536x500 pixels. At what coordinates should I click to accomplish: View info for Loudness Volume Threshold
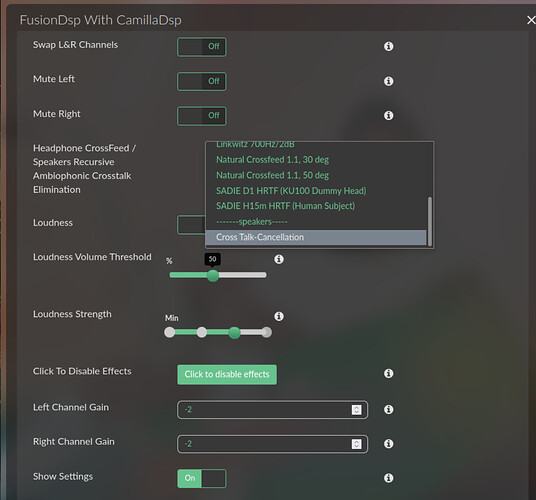pyautogui.click(x=279, y=259)
